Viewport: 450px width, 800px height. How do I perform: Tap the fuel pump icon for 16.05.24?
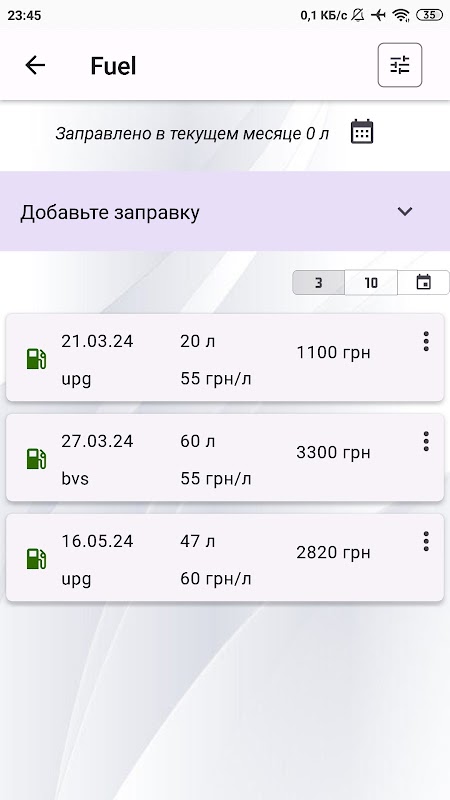pyautogui.click(x=36, y=559)
